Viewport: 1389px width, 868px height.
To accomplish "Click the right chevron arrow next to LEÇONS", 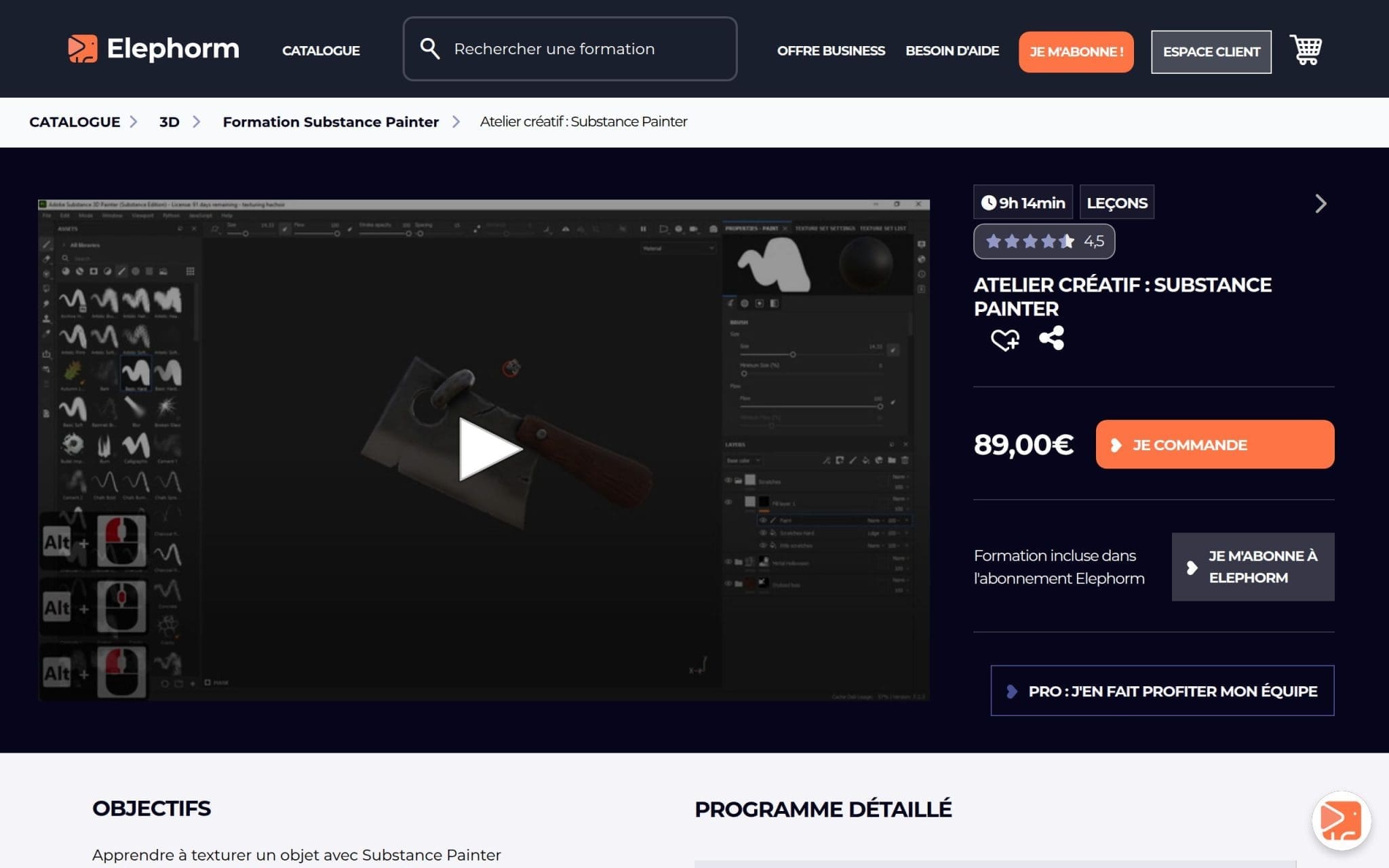I will [x=1320, y=203].
